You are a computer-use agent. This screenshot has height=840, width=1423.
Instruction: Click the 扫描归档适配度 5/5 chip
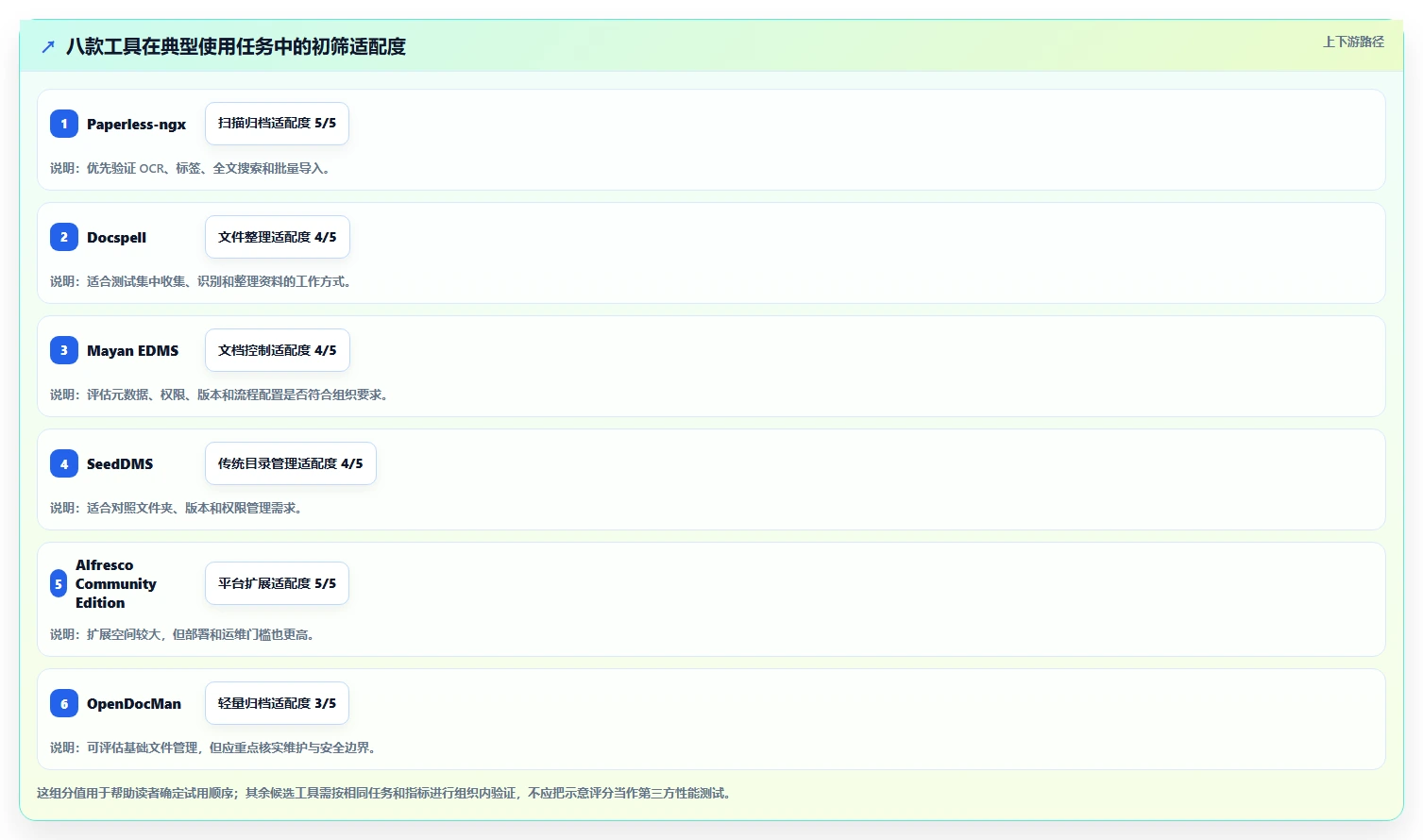pos(277,124)
